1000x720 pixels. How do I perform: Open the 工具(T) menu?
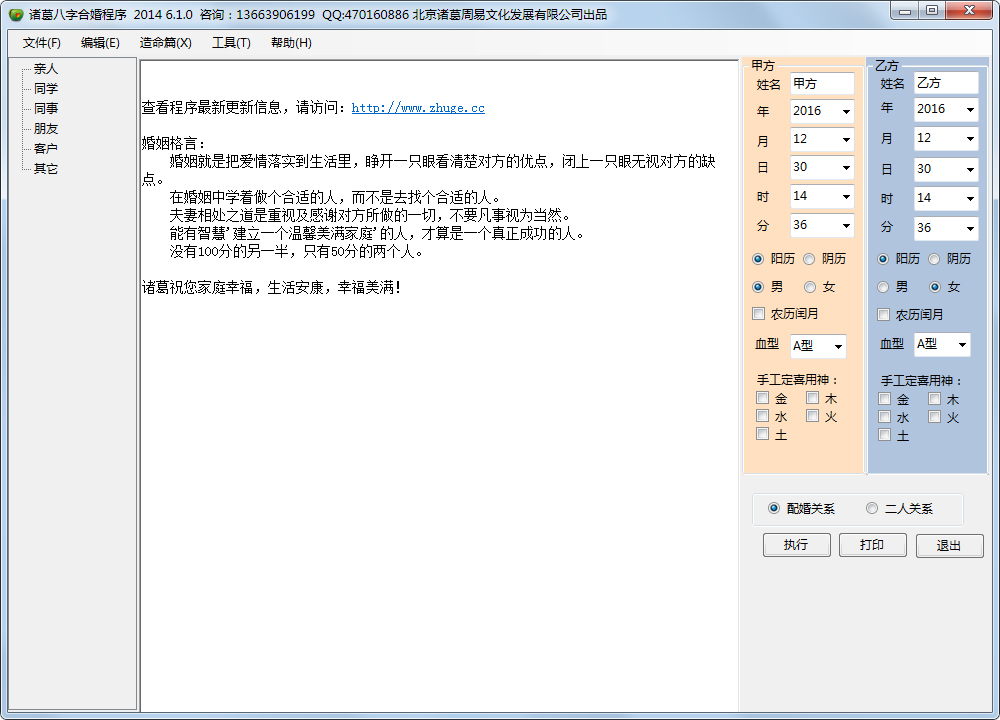tap(231, 43)
